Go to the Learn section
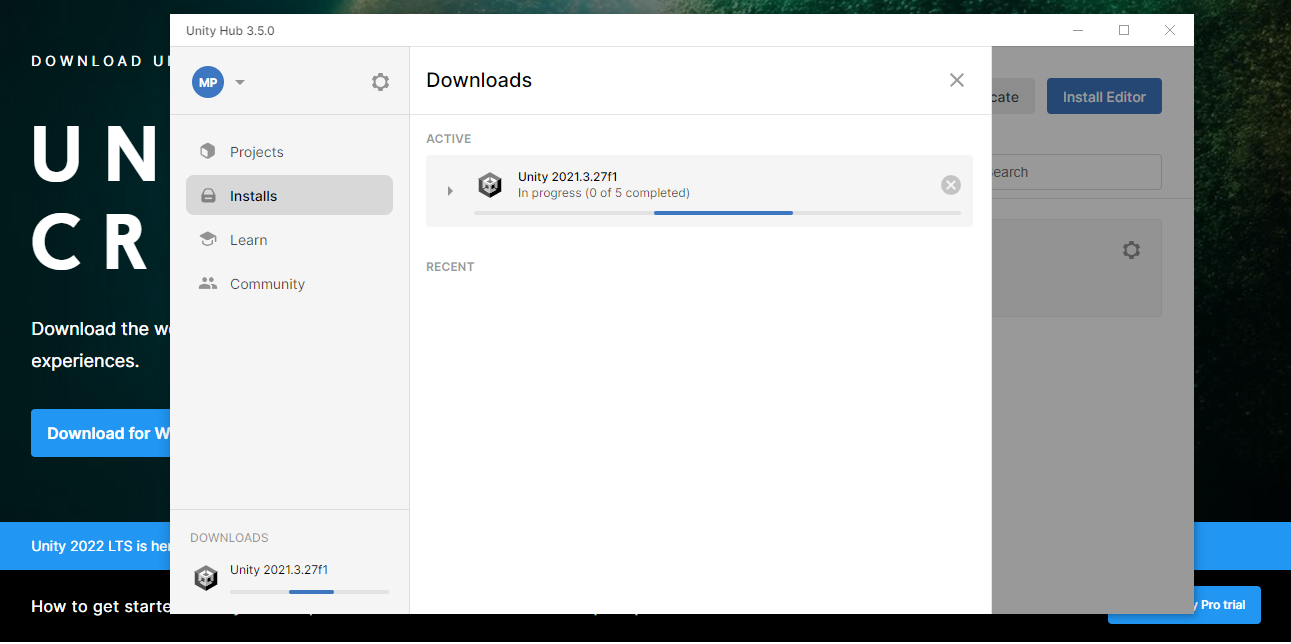The height and width of the screenshot is (644, 1291). [289, 240]
